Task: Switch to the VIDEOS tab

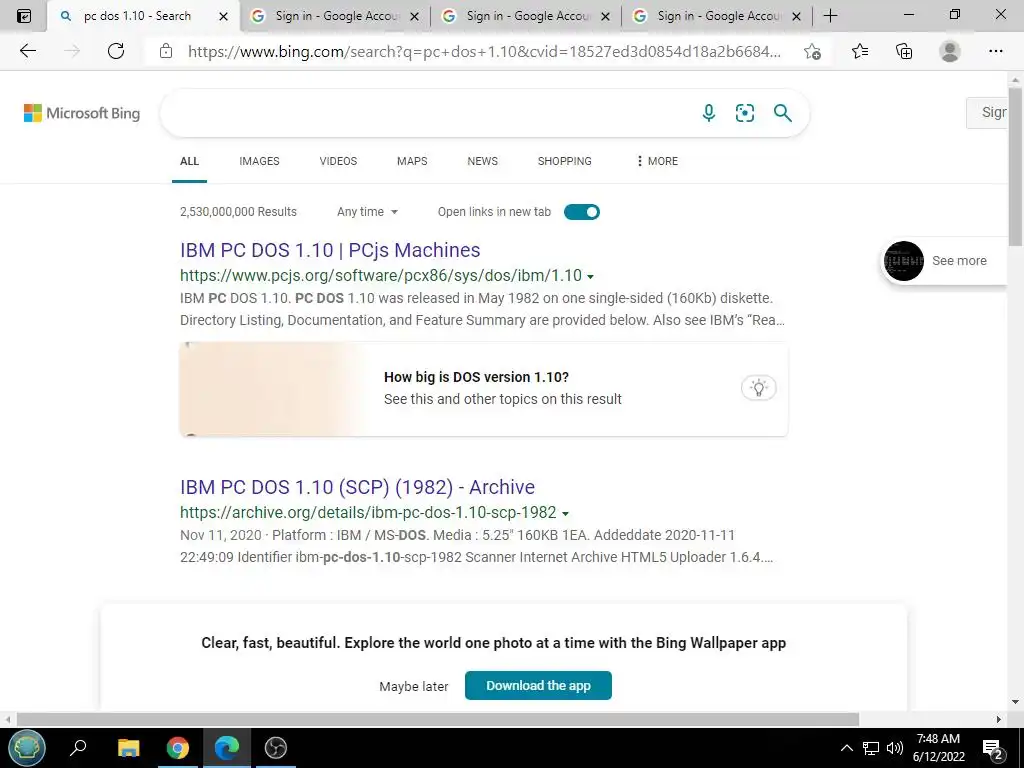Action: point(338,161)
